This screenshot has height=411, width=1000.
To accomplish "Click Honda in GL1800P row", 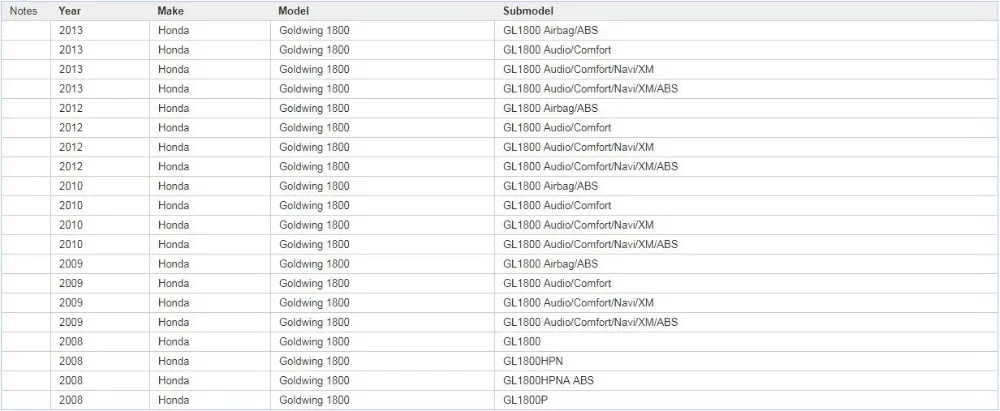I will (x=173, y=400).
